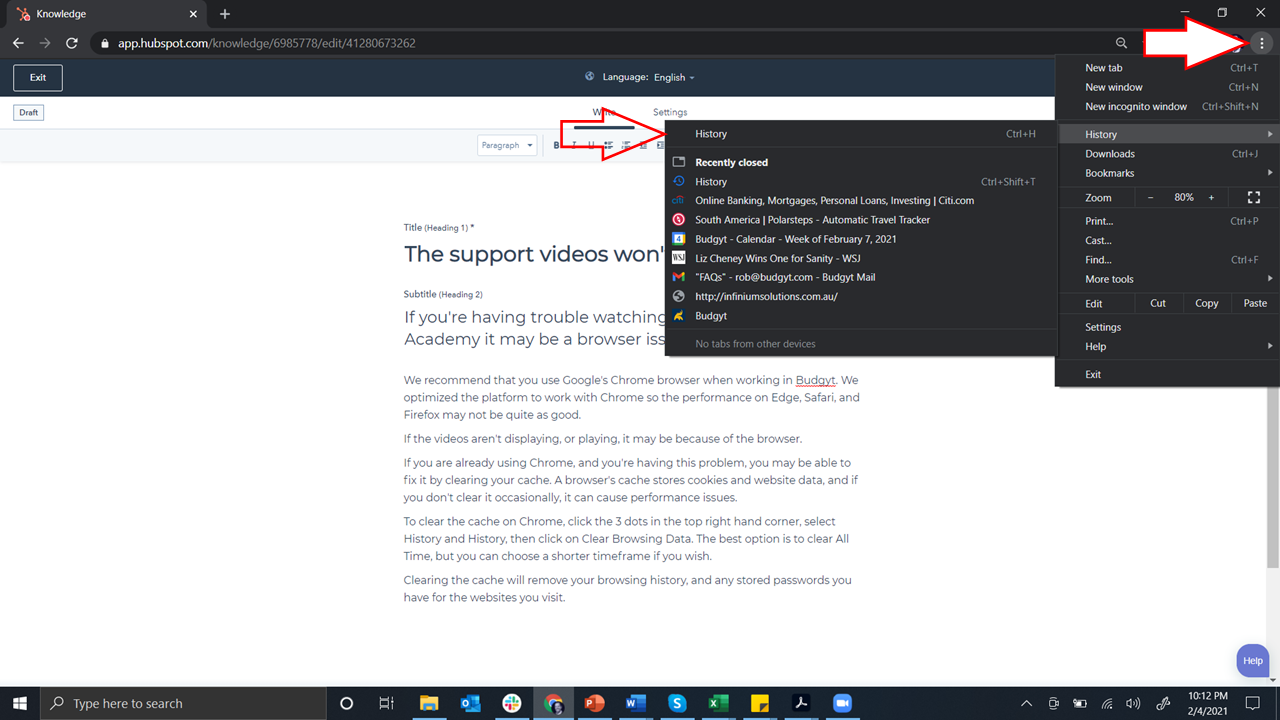
Task: Reopen the Citi.com Online Banking tab
Action: (x=860, y=200)
